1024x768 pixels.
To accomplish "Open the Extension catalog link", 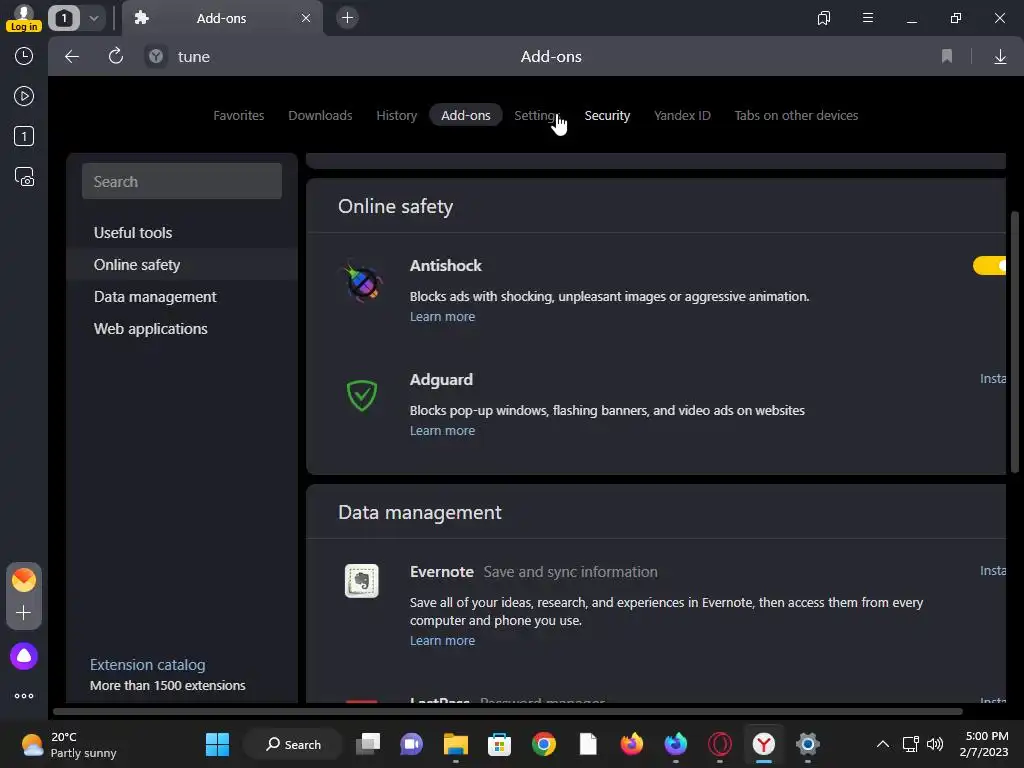I will [148, 665].
